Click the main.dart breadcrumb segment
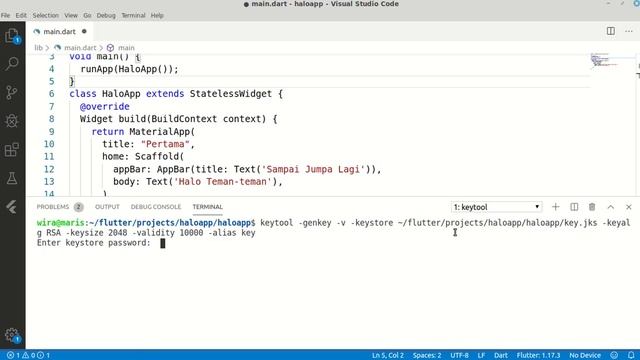 80,48
